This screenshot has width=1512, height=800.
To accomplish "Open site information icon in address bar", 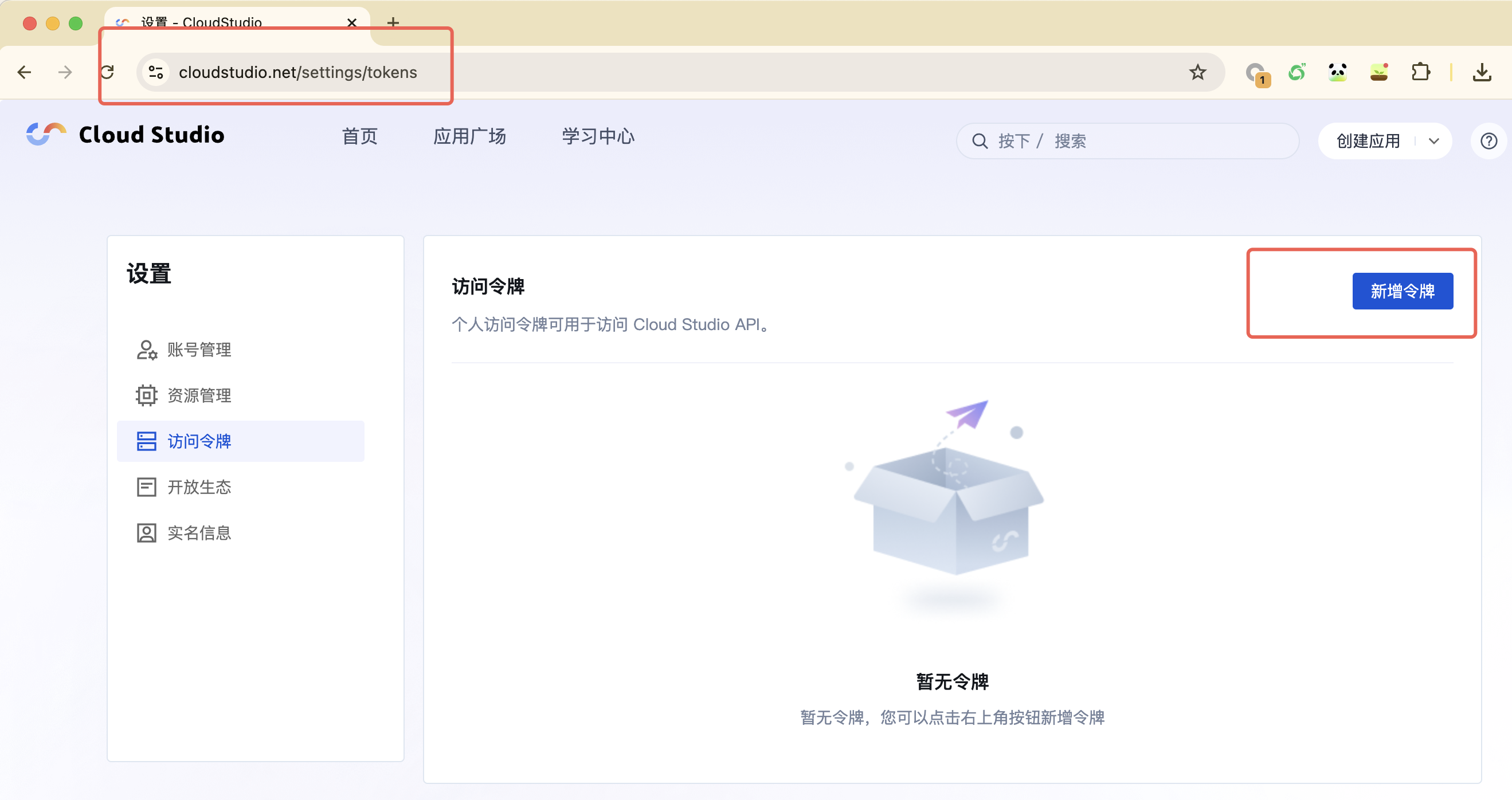I will pyautogui.click(x=155, y=72).
